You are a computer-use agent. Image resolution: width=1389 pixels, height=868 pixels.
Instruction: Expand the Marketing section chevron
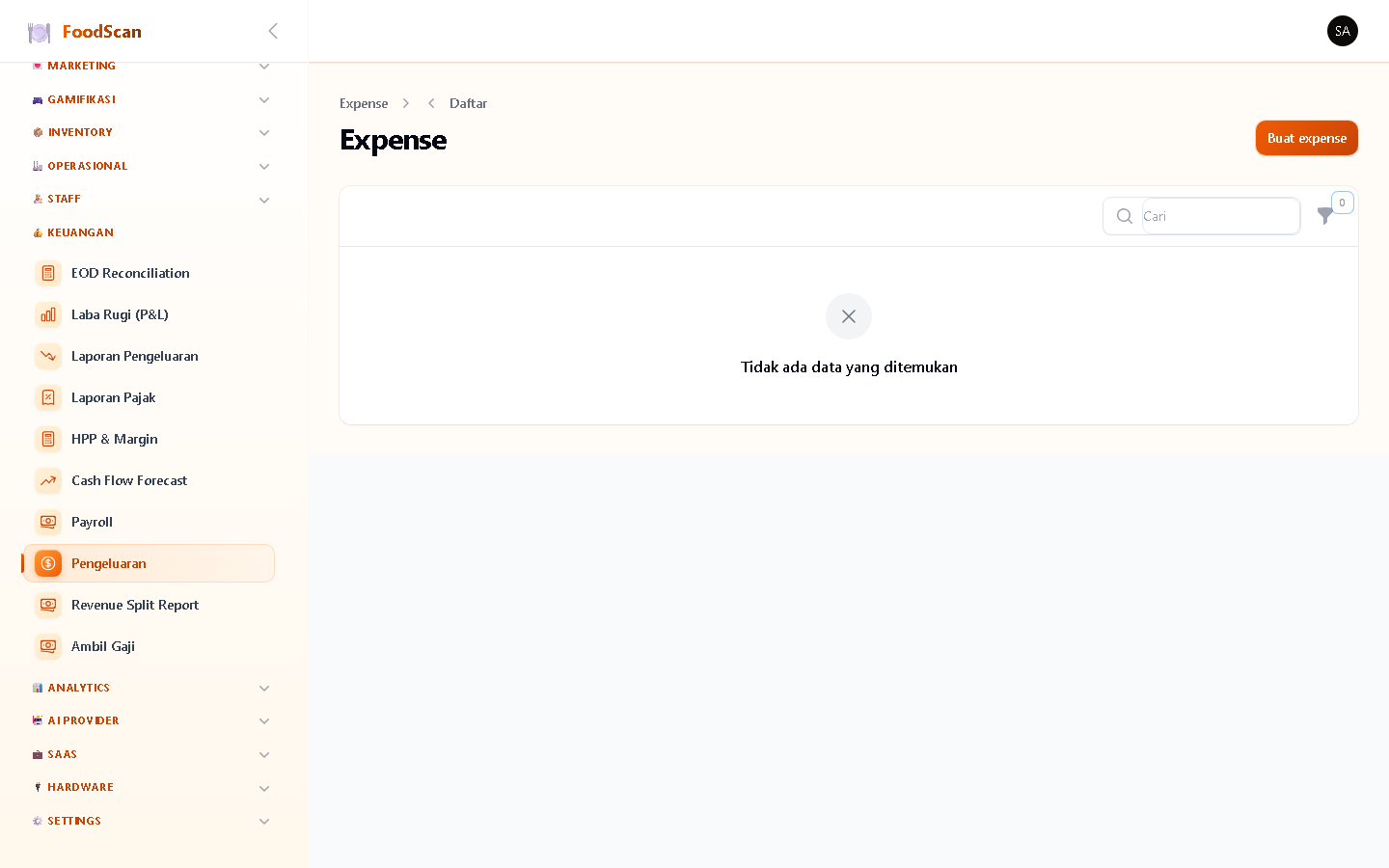point(264,67)
